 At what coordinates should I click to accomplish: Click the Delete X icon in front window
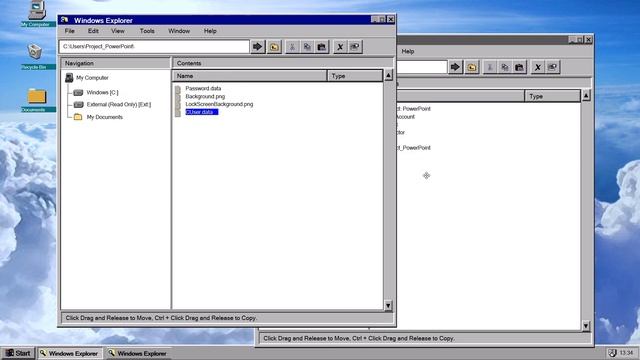click(x=340, y=47)
